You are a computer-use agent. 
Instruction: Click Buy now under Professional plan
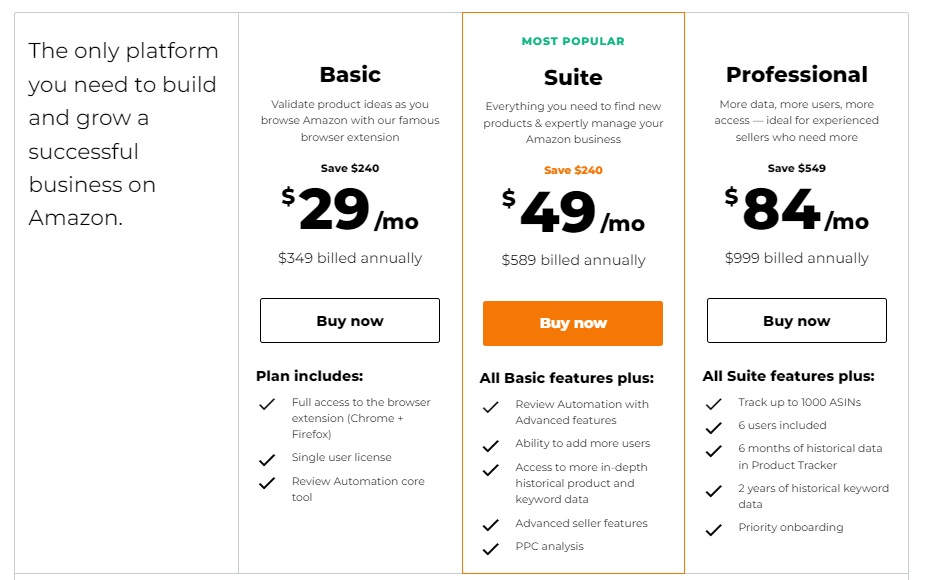click(x=796, y=321)
